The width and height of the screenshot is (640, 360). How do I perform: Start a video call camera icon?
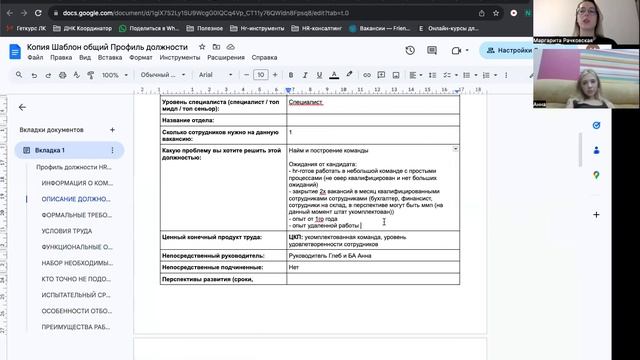[456, 51]
